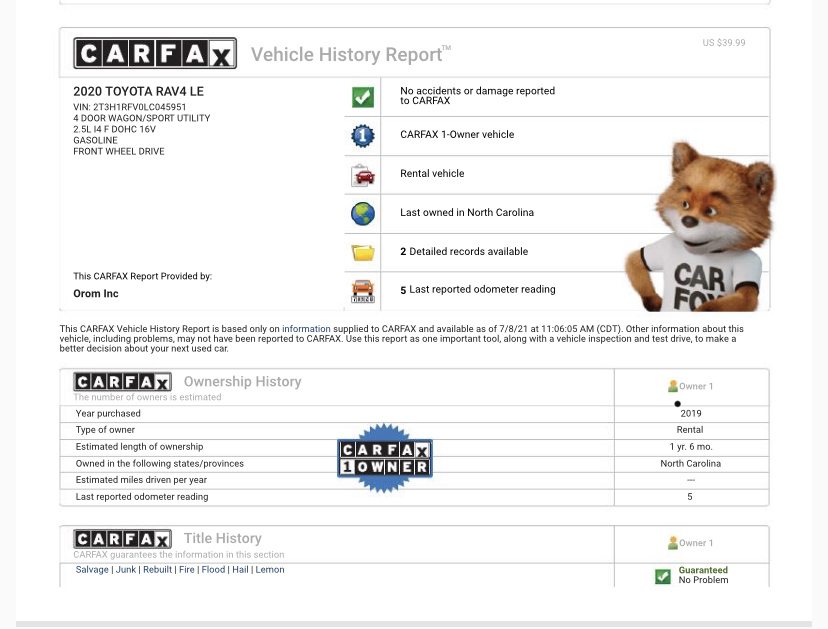828x629 pixels.
Task: Open the Hail title link
Action: [240, 569]
